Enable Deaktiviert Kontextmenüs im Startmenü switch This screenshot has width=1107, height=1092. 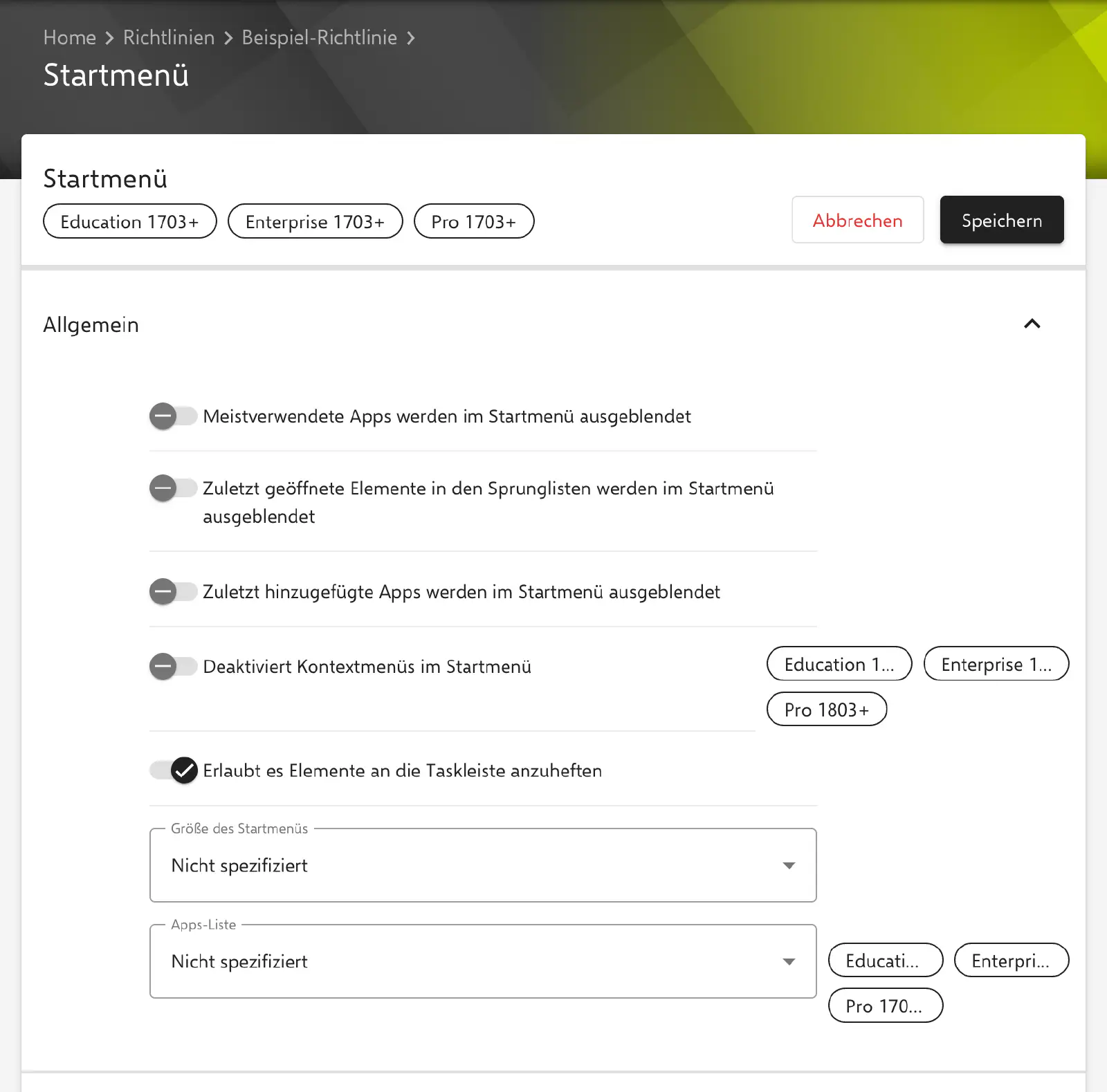coord(173,667)
